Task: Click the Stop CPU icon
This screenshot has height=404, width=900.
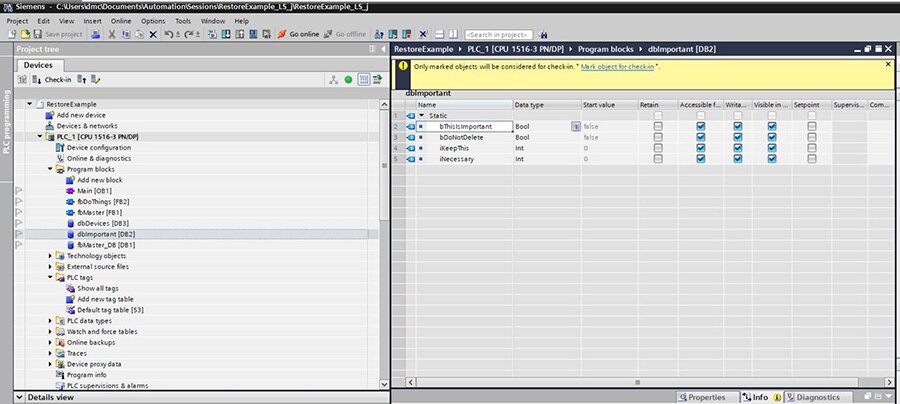Action: [x=407, y=34]
